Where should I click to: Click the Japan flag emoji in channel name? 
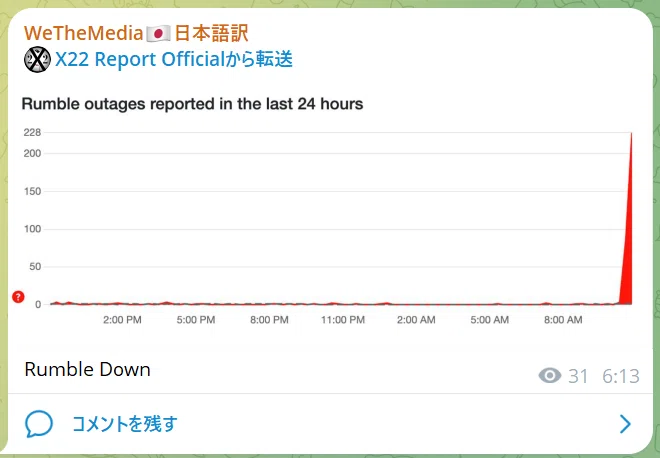point(158,33)
